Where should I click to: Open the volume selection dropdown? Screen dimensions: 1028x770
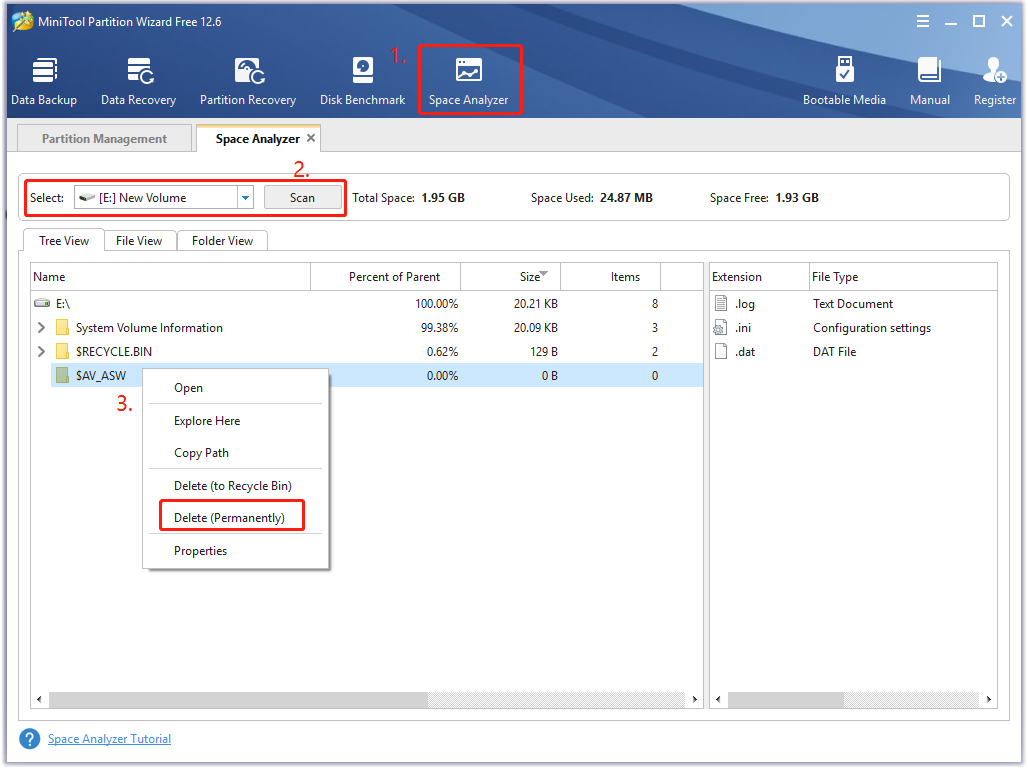pos(244,197)
